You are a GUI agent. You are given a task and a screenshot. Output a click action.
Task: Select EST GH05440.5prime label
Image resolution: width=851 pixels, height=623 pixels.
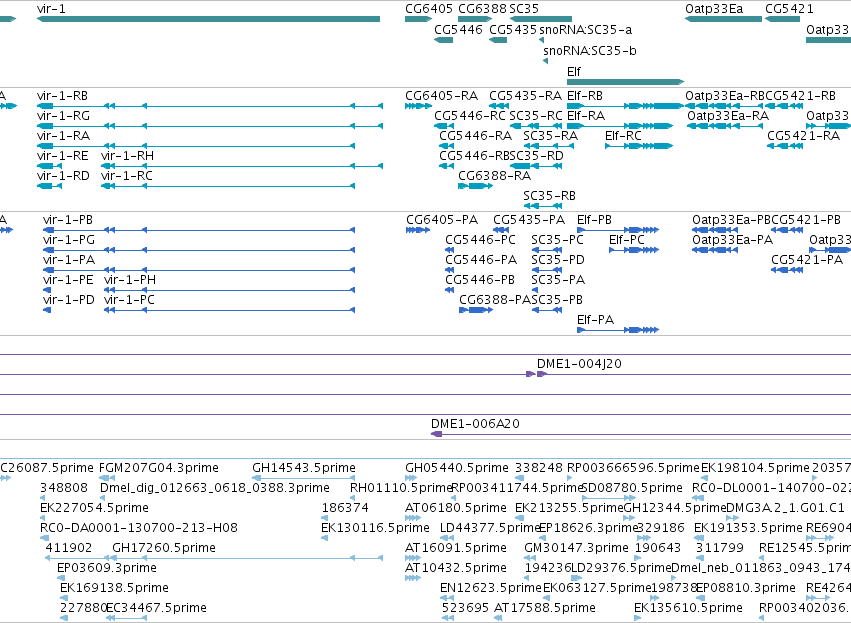coord(457,468)
